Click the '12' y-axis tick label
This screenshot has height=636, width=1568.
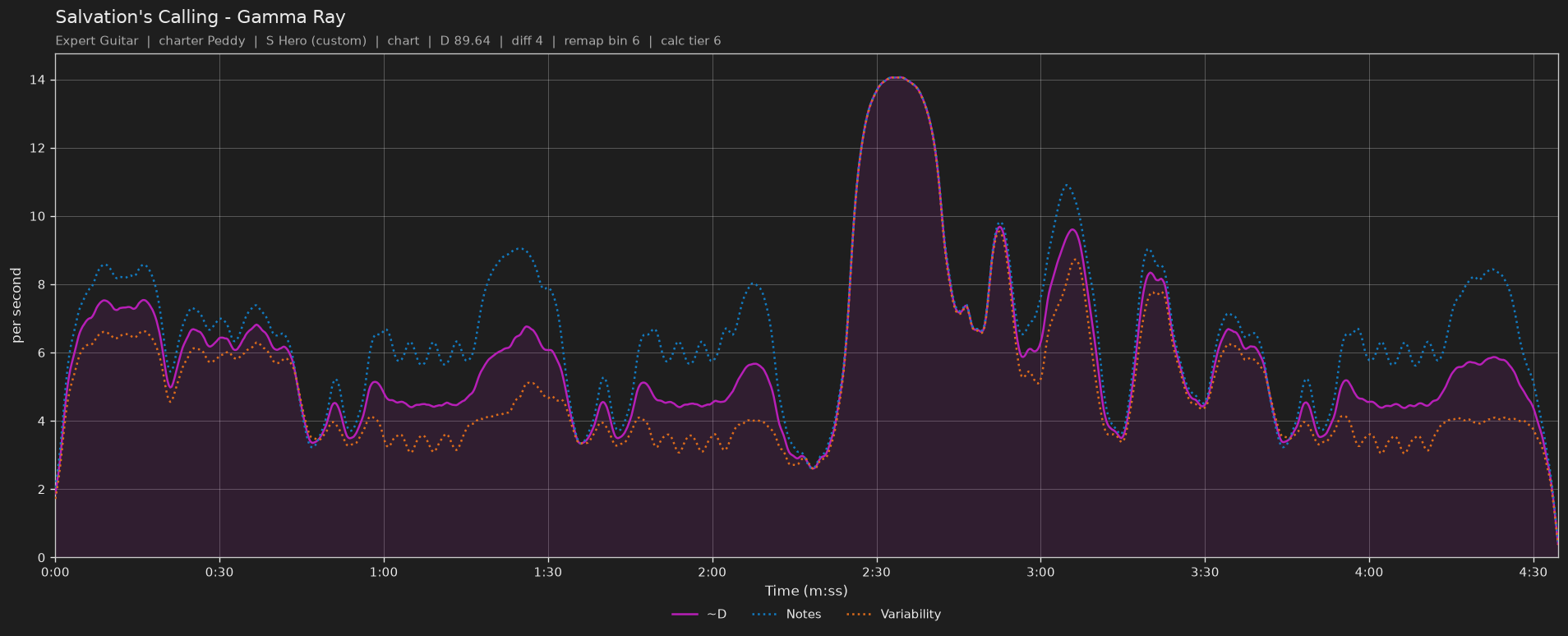39,149
